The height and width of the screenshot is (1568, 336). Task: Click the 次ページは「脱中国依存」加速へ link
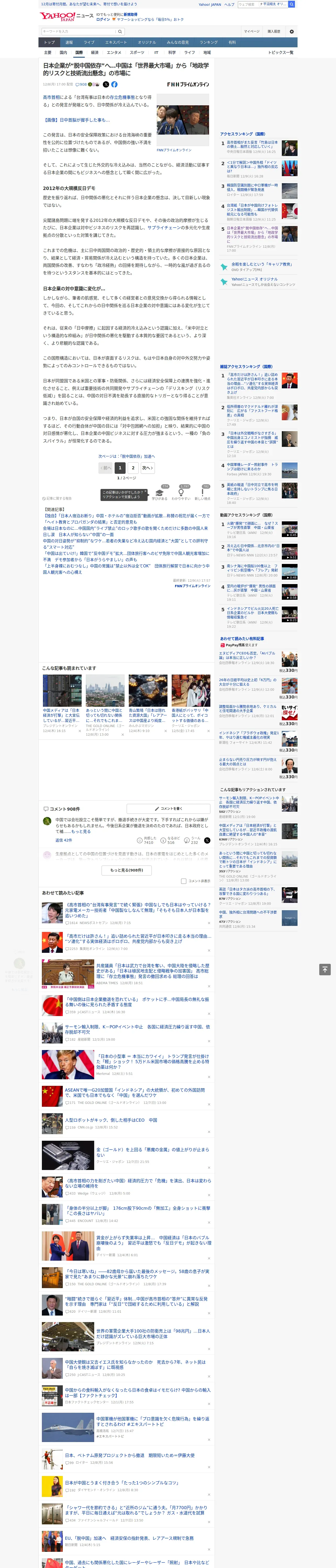127,456
